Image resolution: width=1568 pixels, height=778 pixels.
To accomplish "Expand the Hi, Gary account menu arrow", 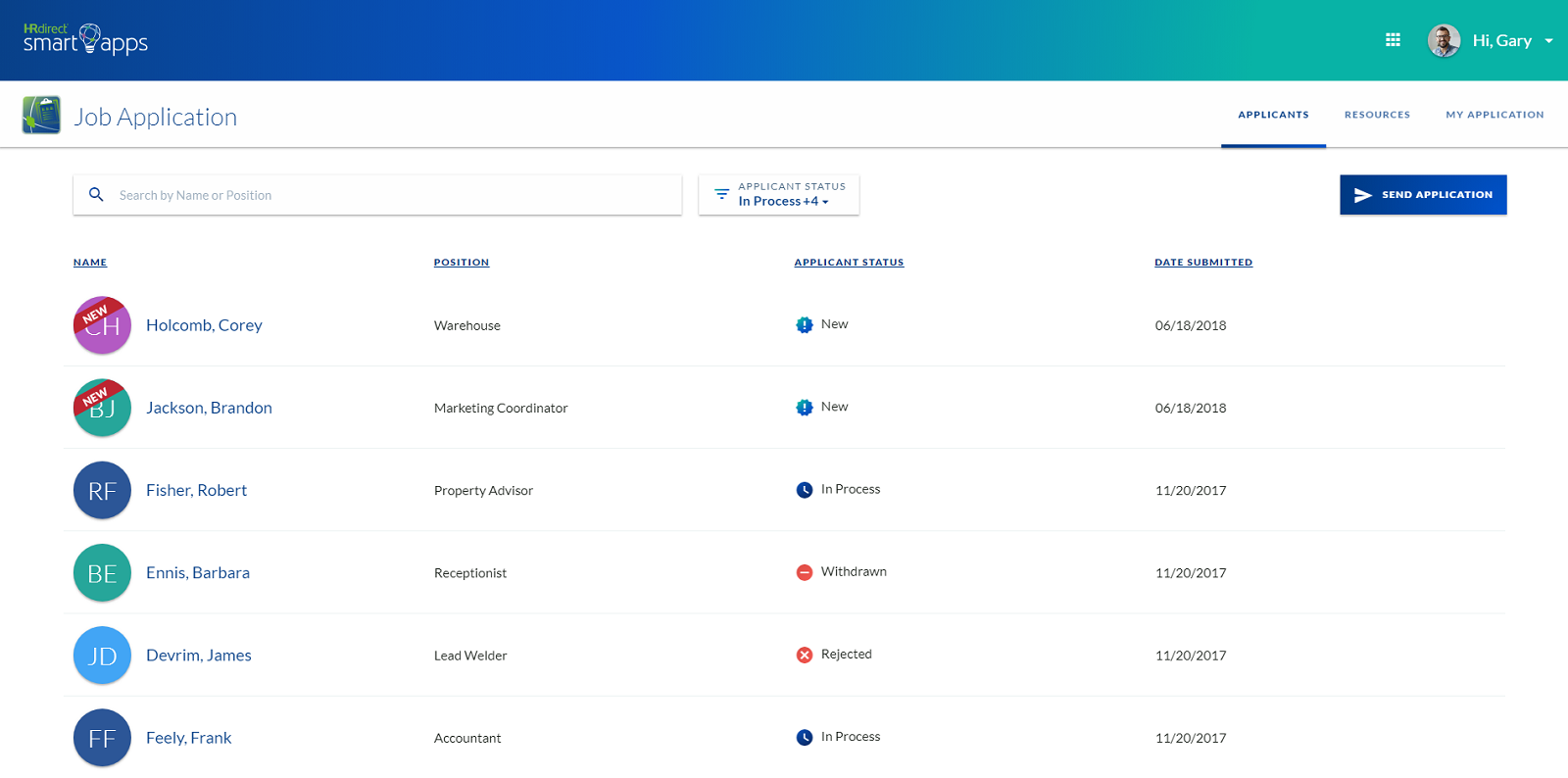I will coord(1548,41).
